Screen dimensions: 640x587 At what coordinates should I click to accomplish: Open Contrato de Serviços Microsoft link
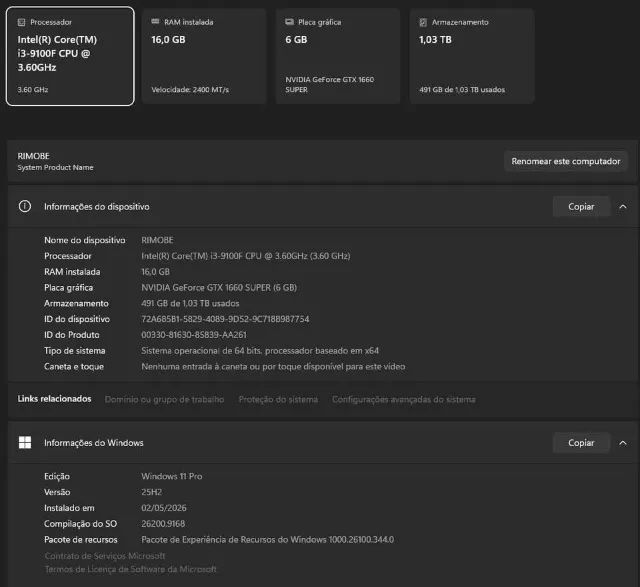pyautogui.click(x=105, y=556)
